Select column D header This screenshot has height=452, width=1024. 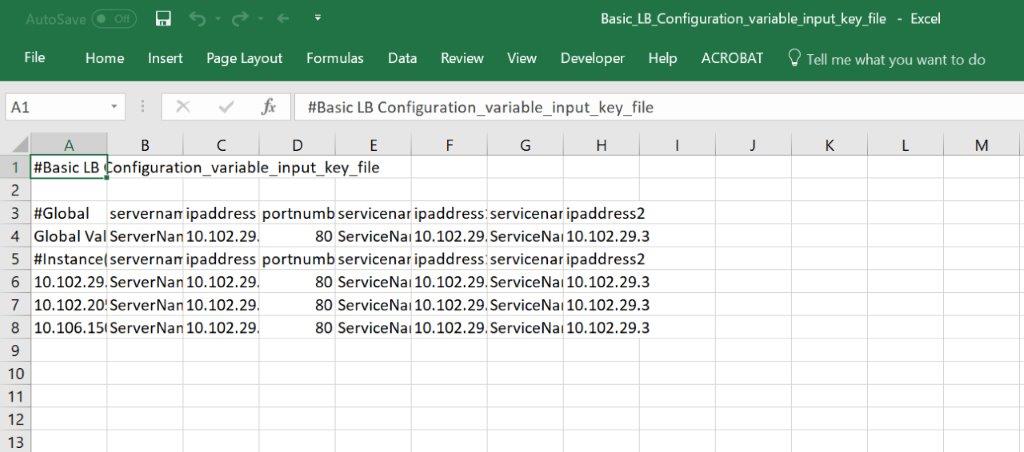pyautogui.click(x=297, y=145)
